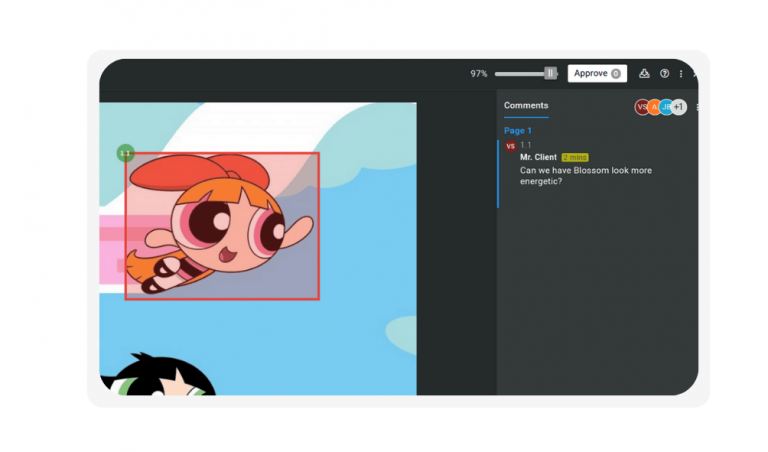This screenshot has height=452, width=768.
Task: Click the blue JB reviewer avatar
Action: (x=666, y=107)
